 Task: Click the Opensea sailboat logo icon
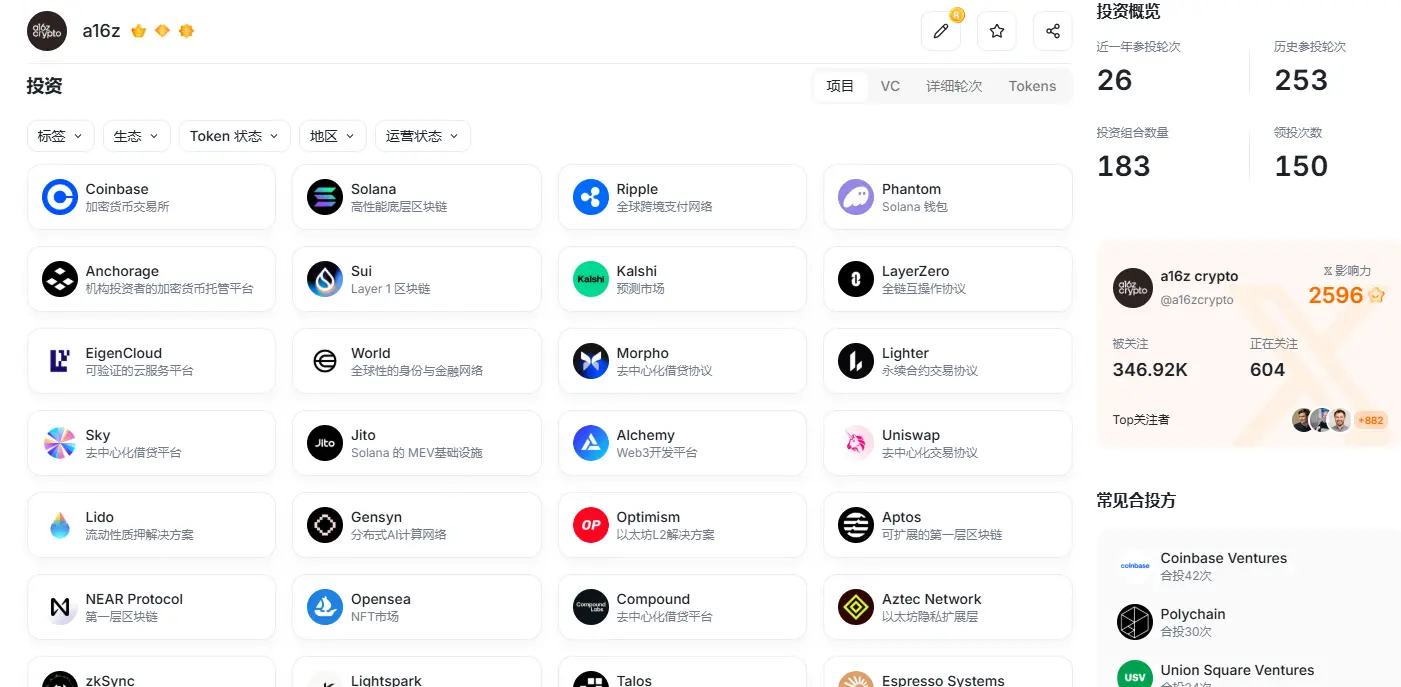tap(325, 607)
